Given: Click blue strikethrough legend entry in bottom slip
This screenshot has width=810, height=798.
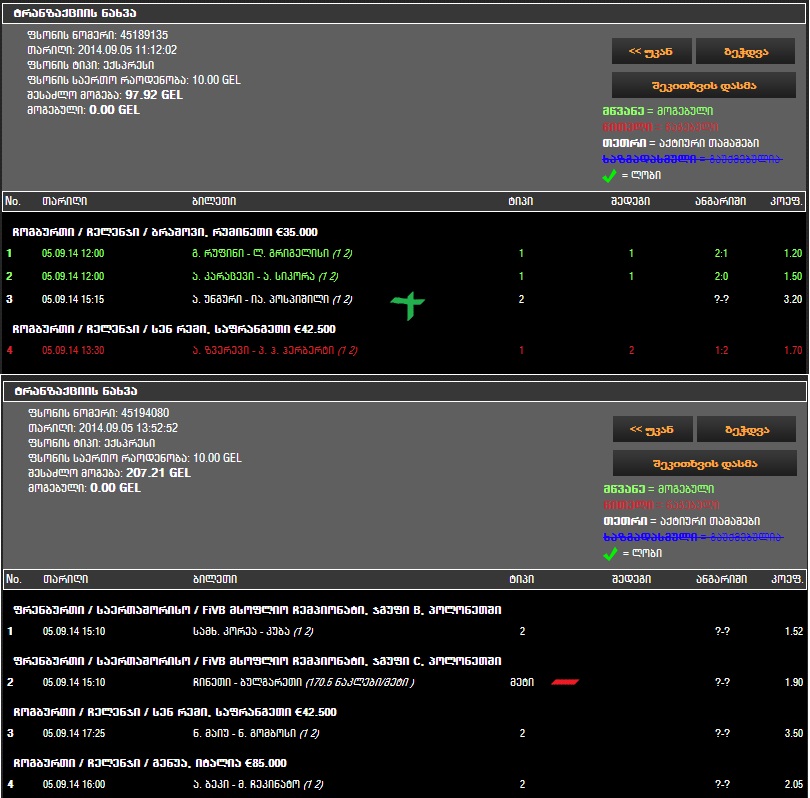Looking at the screenshot, I should tap(693, 537).
